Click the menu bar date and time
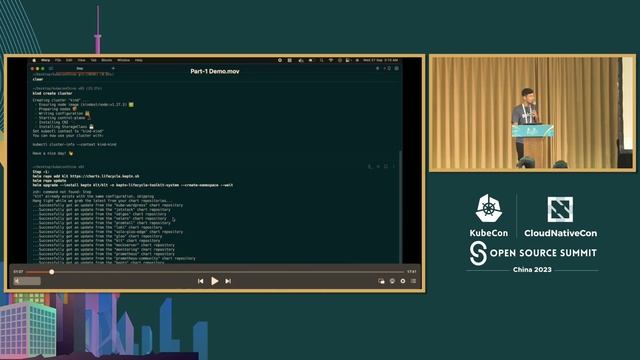 click(x=380, y=60)
